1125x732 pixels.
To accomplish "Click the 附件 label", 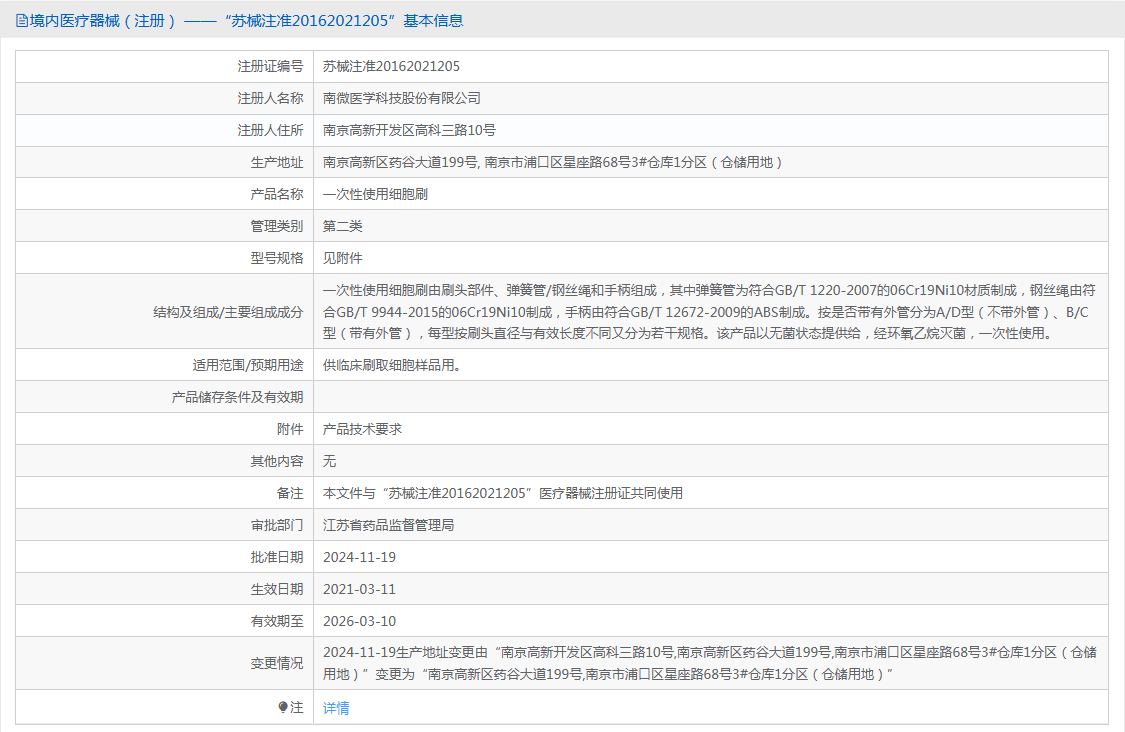I will [x=290, y=429].
